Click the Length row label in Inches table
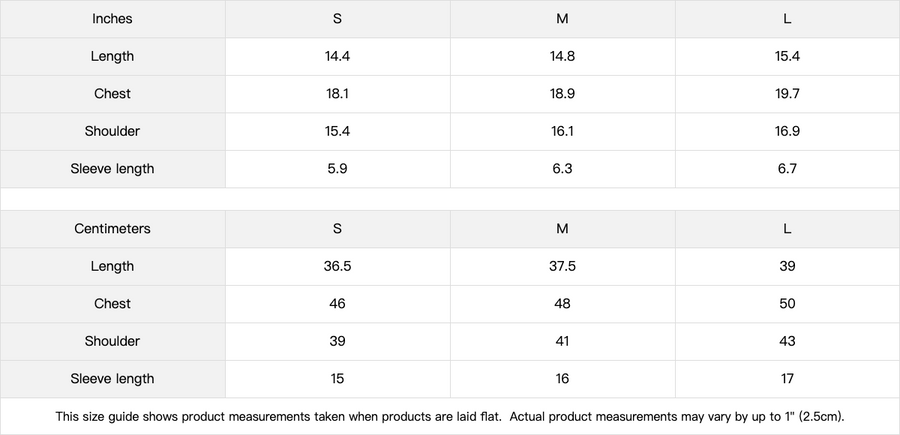Viewport: 900px width, 435px height. pyautogui.click(x=112, y=56)
